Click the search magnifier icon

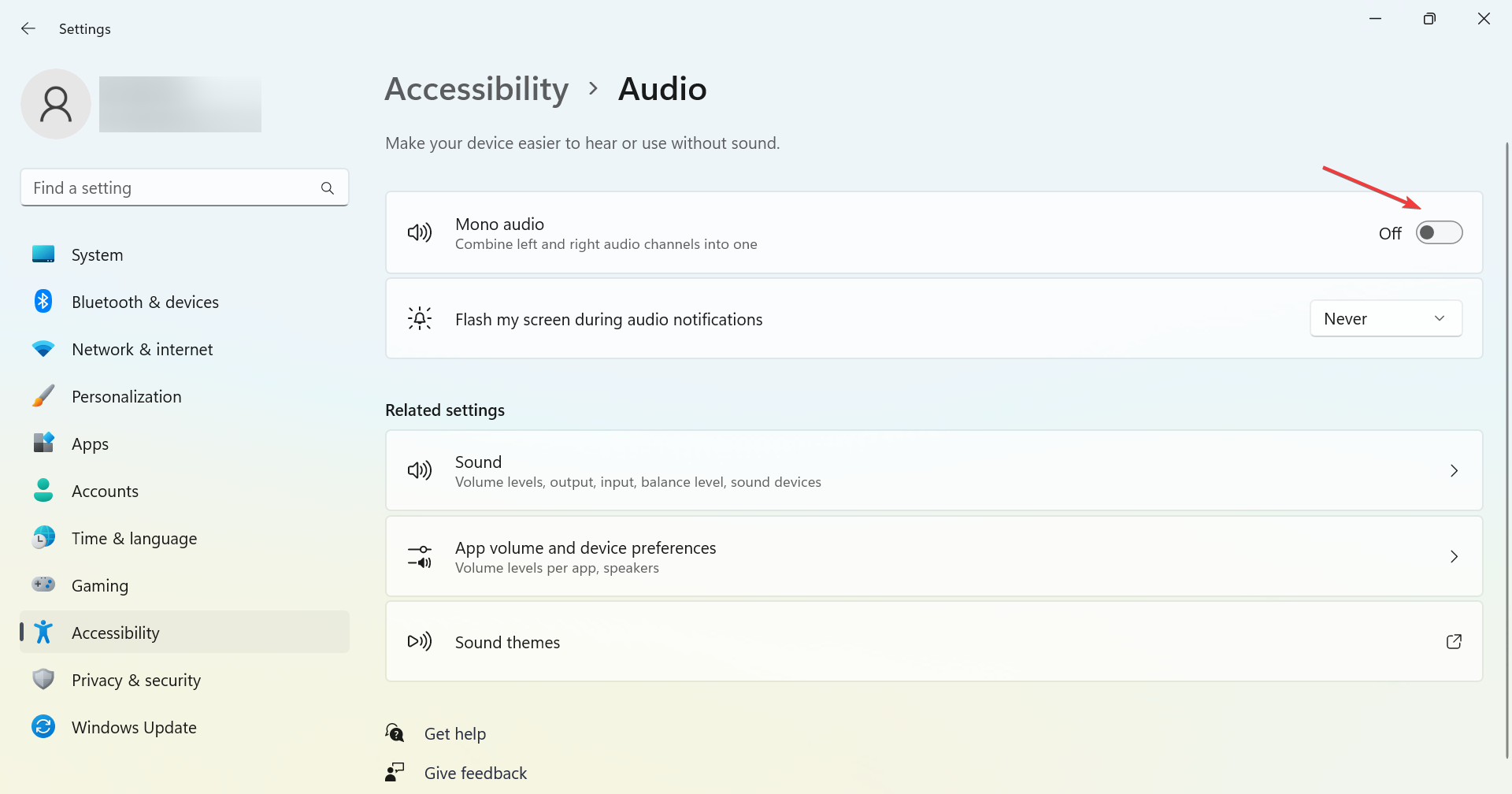[328, 188]
